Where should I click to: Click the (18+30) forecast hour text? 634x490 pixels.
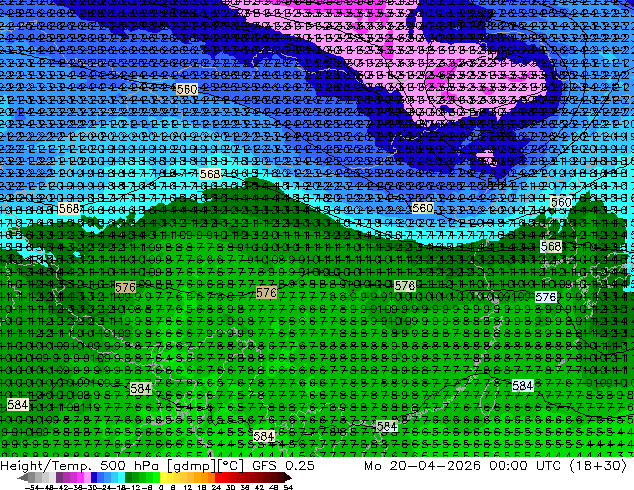pos(598,466)
